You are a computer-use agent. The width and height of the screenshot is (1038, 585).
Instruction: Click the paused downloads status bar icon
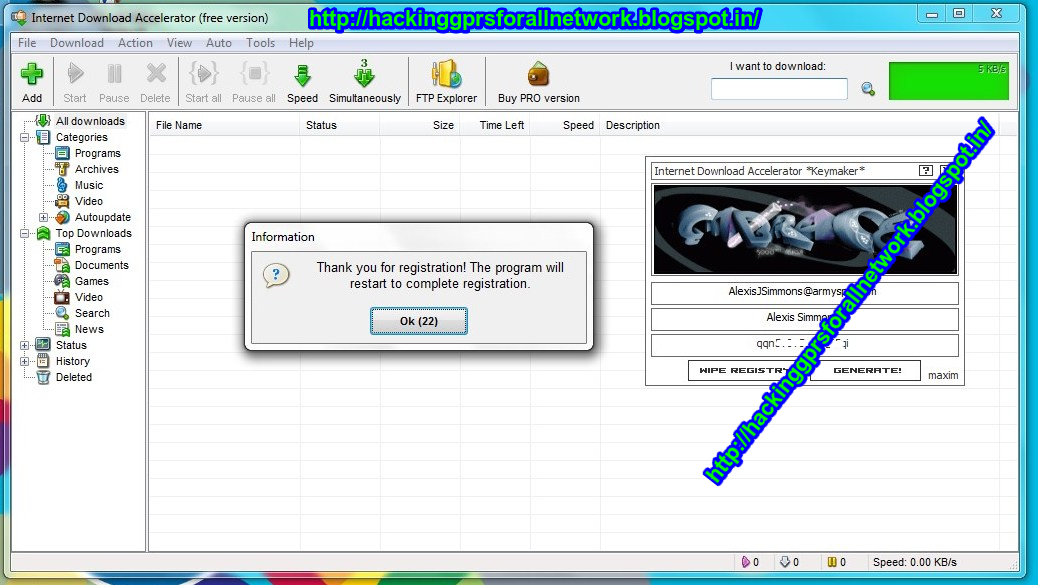[832, 562]
